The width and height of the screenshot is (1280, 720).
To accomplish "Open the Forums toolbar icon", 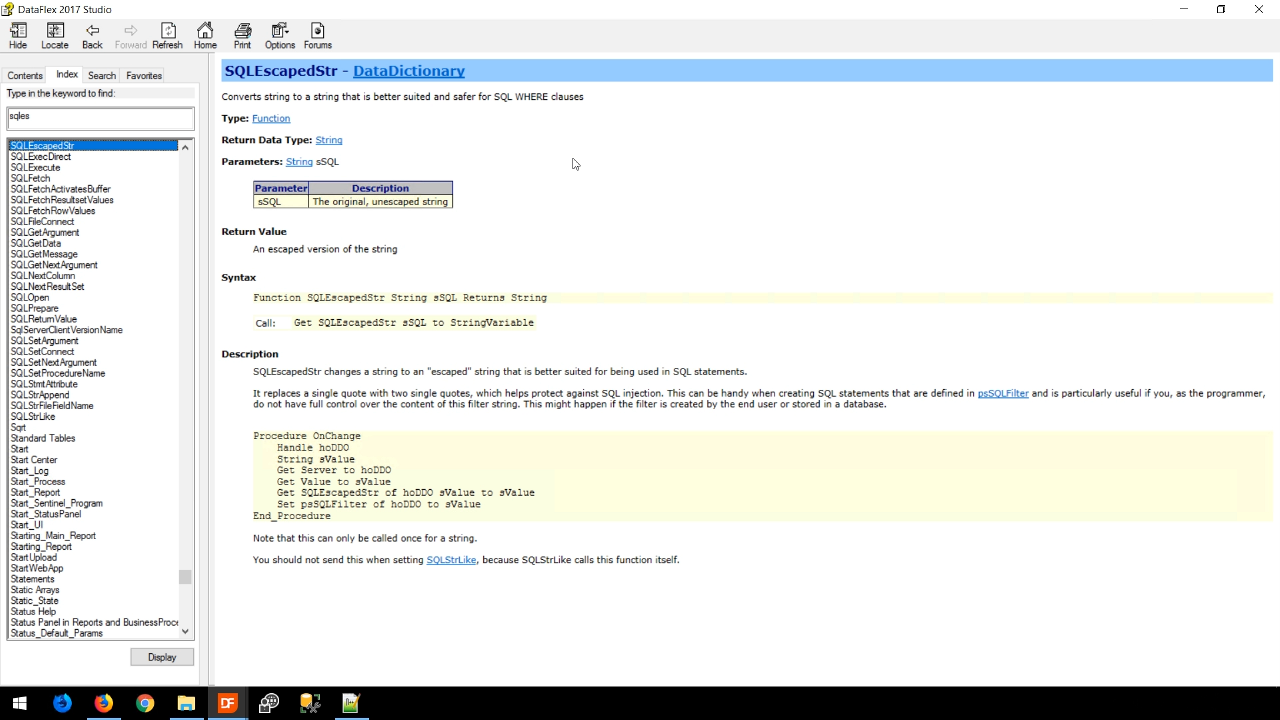I will point(318,36).
